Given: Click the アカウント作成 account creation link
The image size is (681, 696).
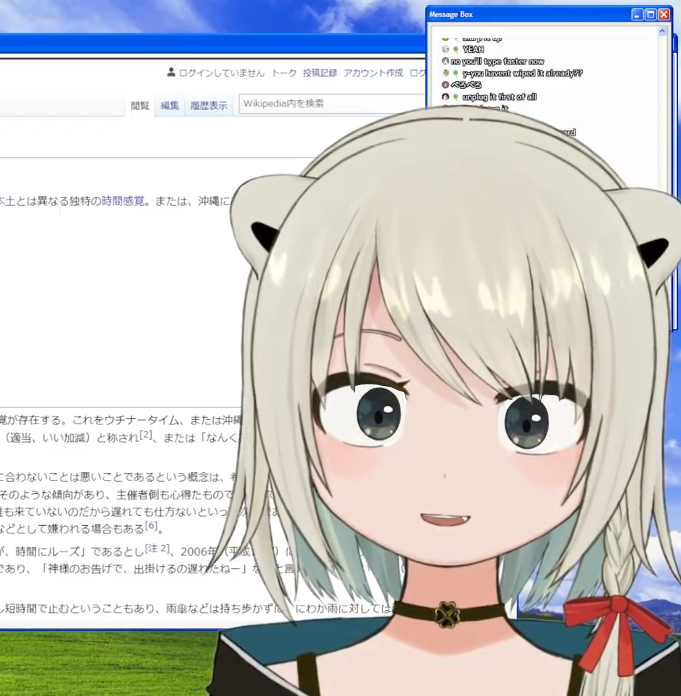Looking at the screenshot, I should [x=373, y=73].
